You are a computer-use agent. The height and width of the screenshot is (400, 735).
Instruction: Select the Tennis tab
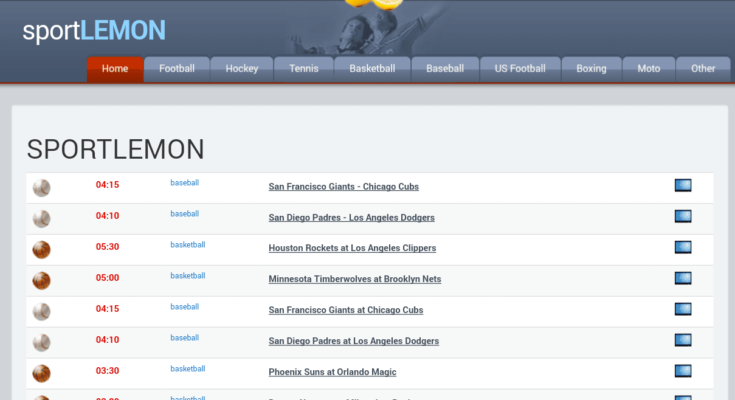click(x=304, y=69)
